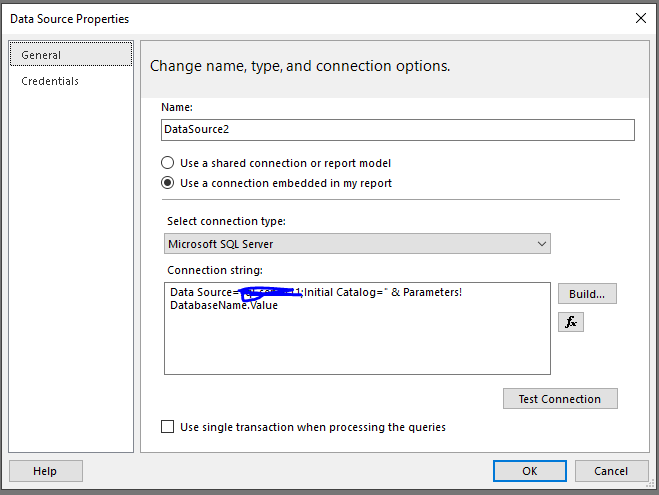Viewport: 659px width, 495px height.
Task: Click the Build... button
Action: (587, 294)
